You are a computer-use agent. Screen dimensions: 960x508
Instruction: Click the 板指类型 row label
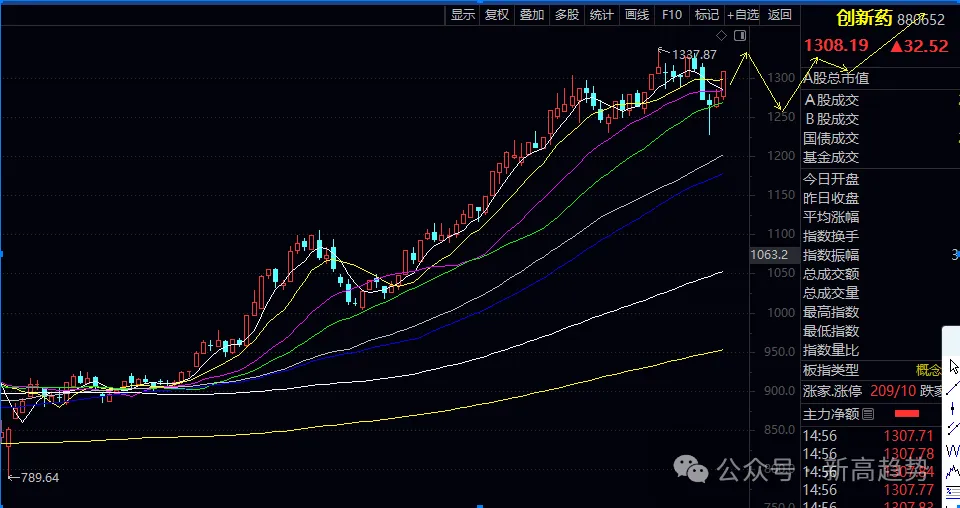(x=831, y=370)
